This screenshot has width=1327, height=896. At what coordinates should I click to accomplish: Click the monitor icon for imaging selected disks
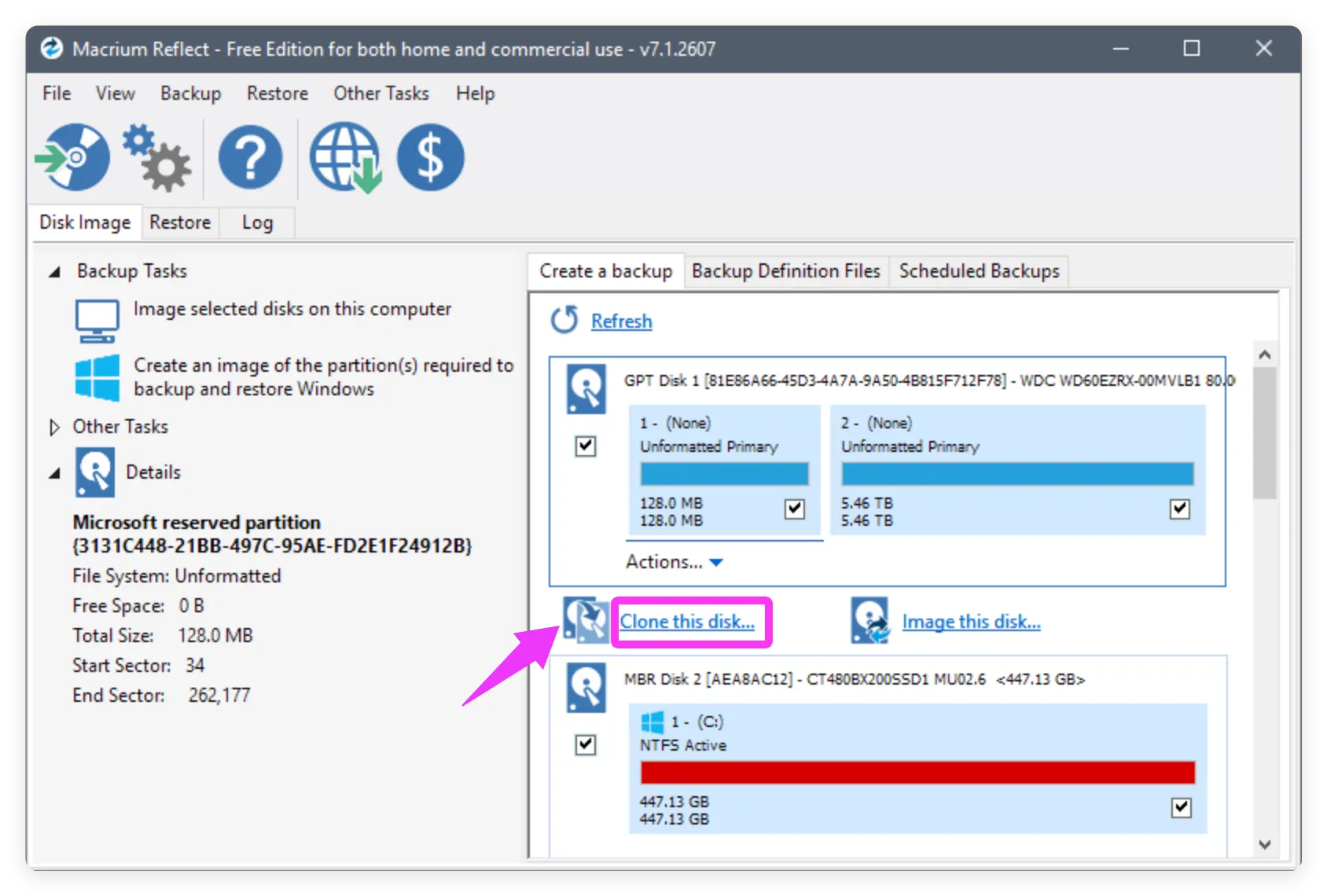pos(97,320)
